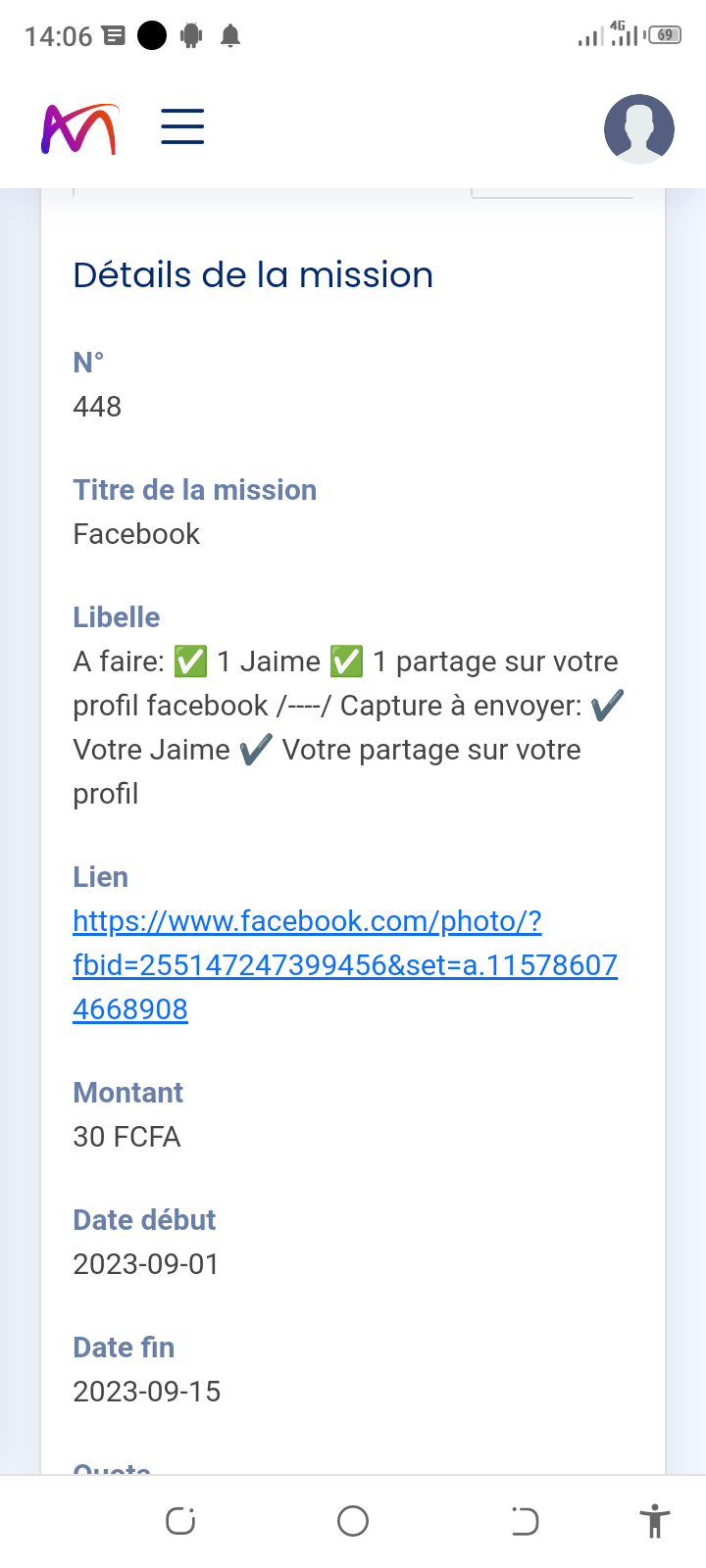Click the "Détails de la mission" heading
This screenshot has height=1568, width=706.
[253, 275]
